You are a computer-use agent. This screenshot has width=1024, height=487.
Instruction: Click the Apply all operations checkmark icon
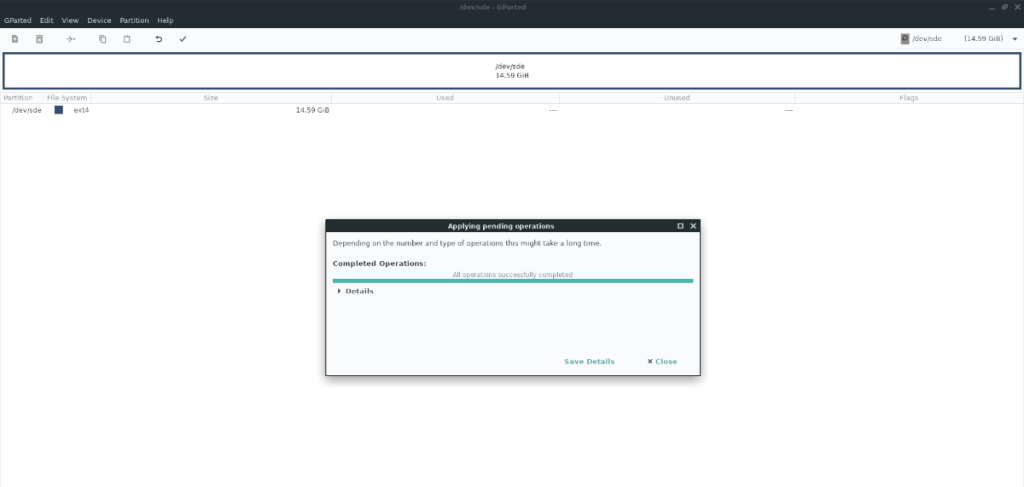(x=183, y=39)
